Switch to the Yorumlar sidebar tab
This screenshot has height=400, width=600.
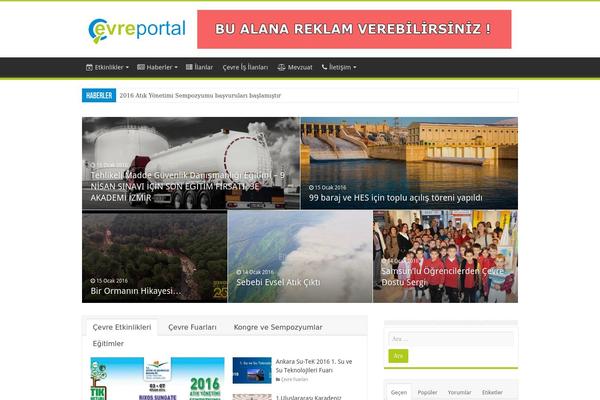click(x=459, y=392)
